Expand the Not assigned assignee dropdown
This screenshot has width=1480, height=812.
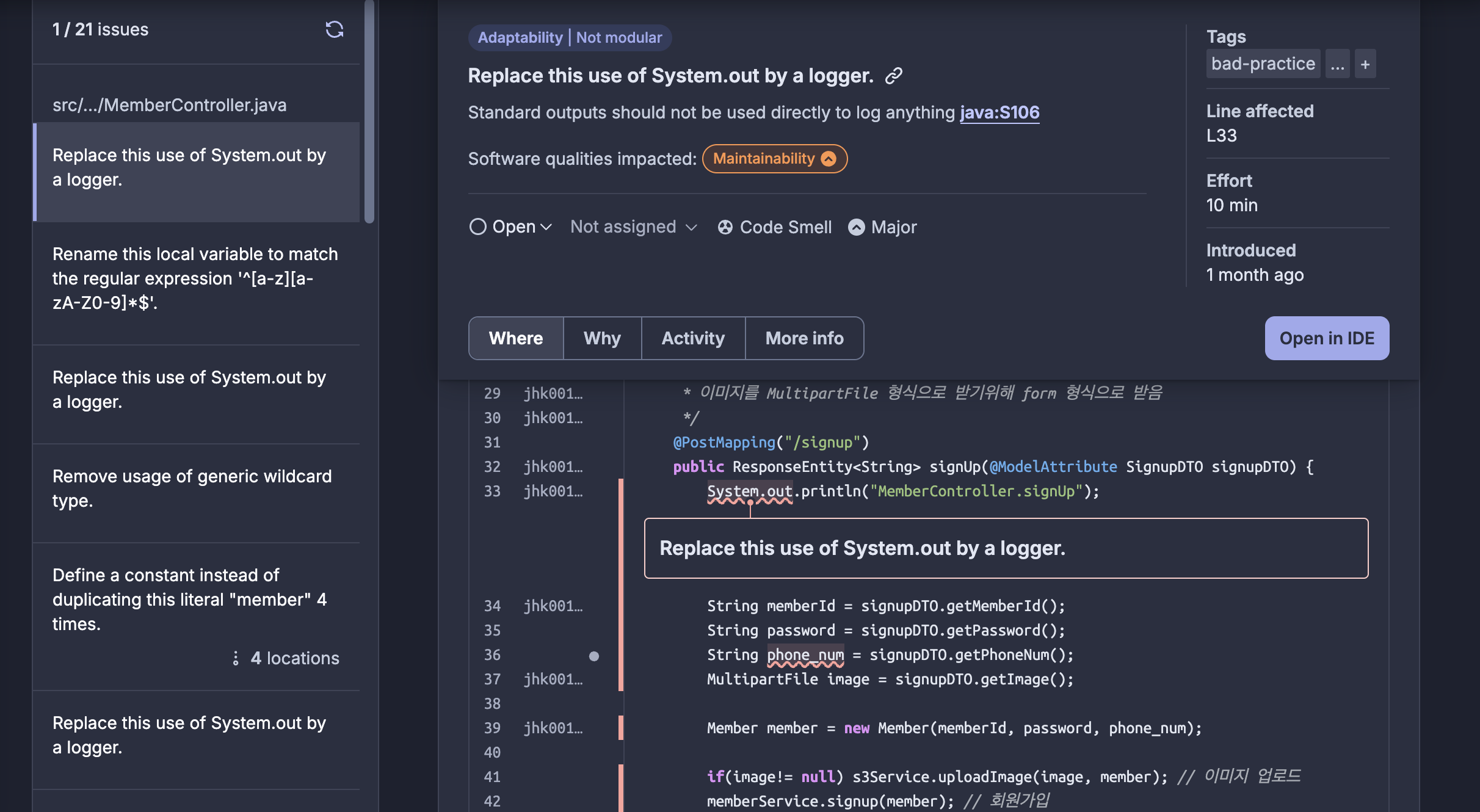[633, 227]
